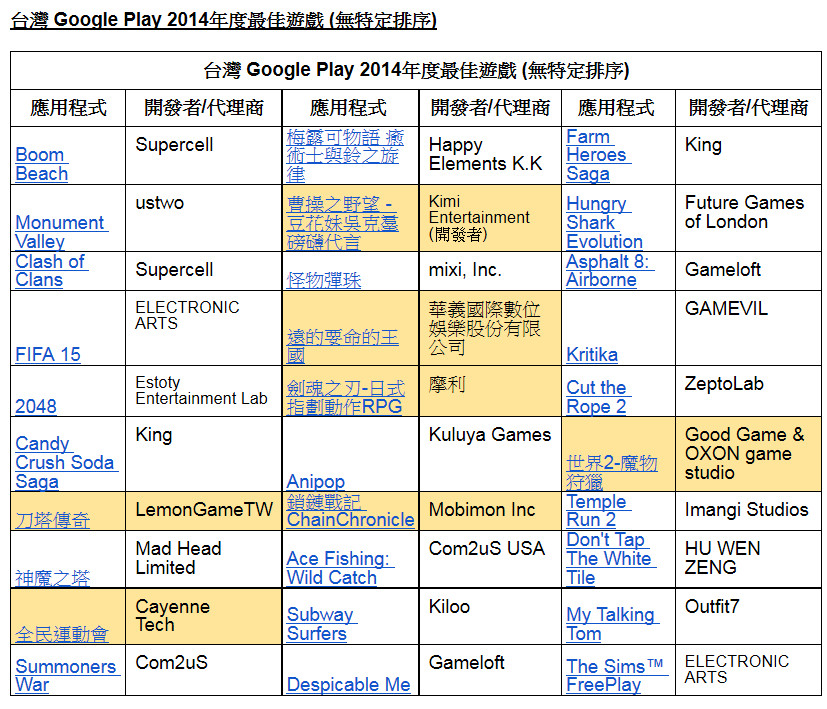Screen dimensions: 827x709
Task: Open the 怪物彈珠 link
Action: [x=324, y=280]
